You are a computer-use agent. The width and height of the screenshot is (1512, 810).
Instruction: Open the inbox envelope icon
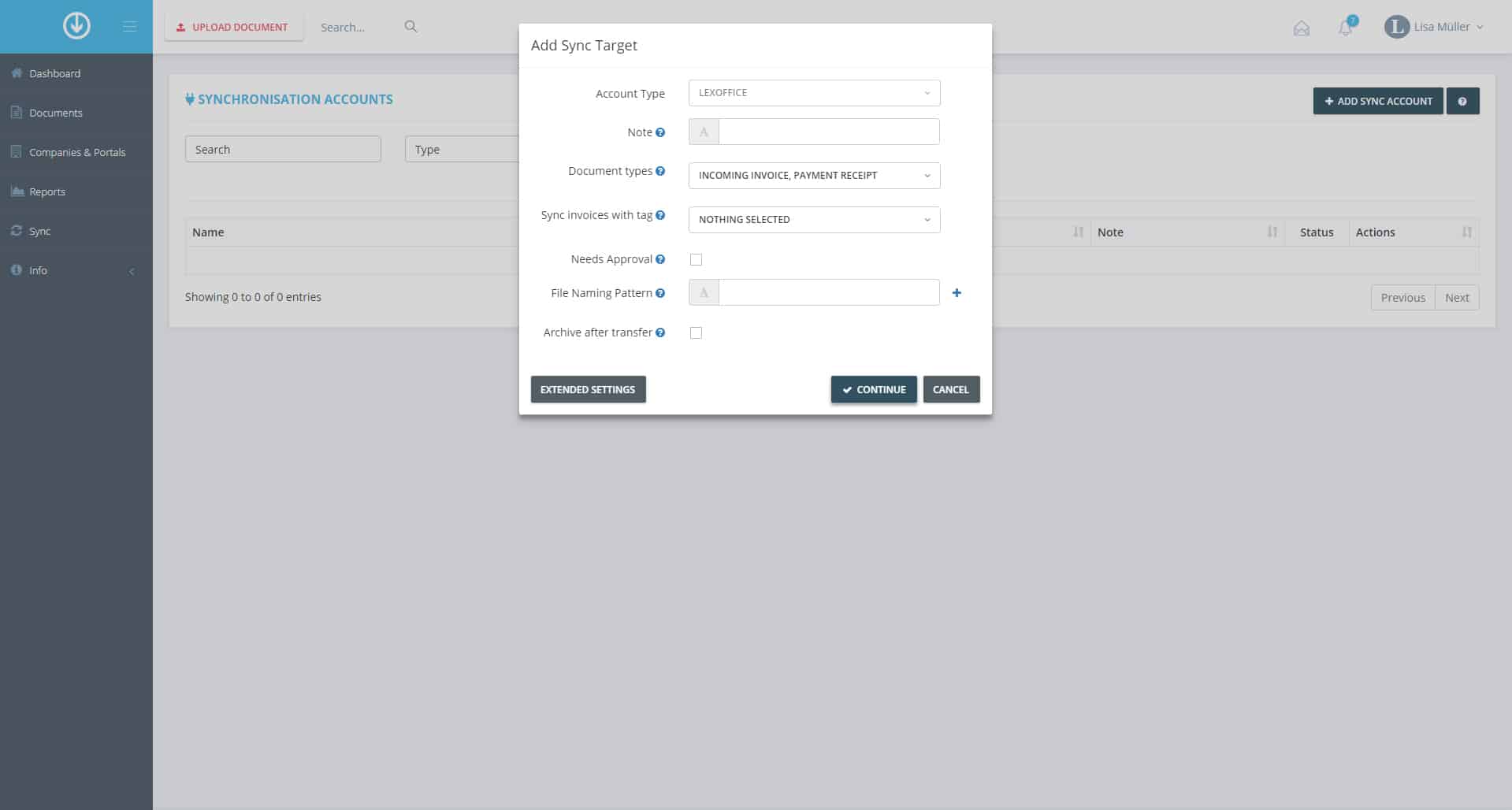[x=1302, y=28]
